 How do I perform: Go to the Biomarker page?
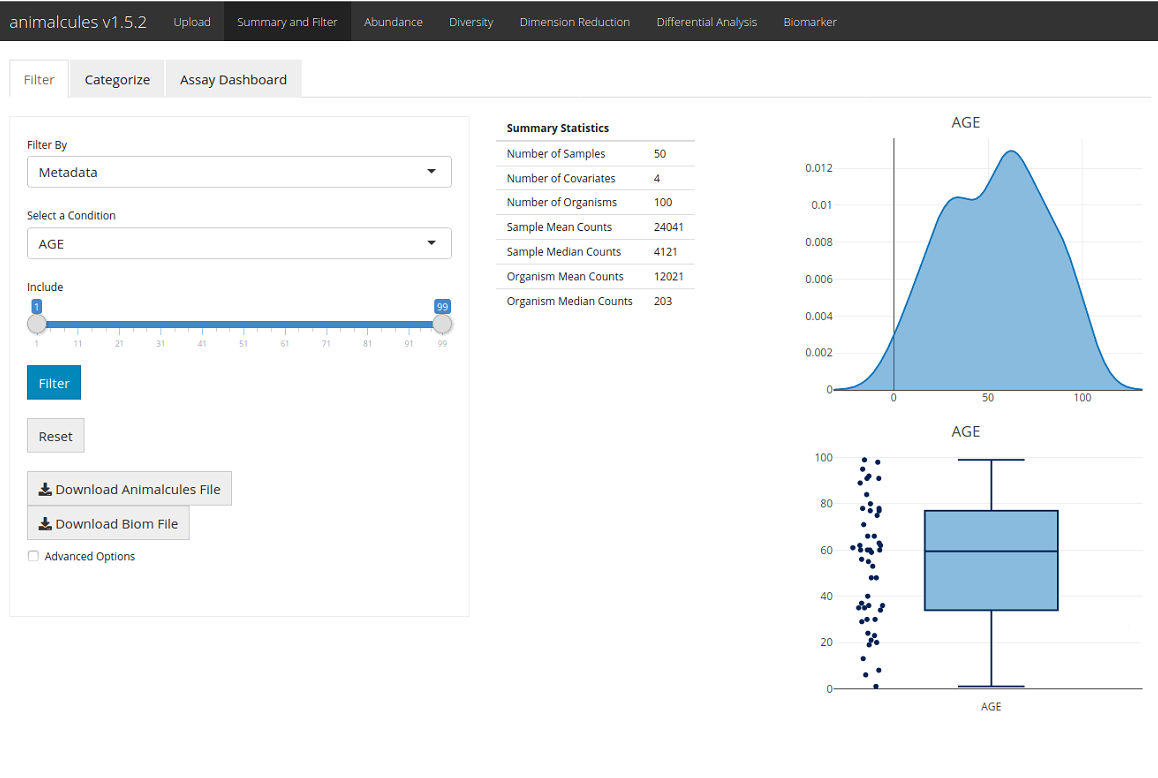[x=810, y=22]
